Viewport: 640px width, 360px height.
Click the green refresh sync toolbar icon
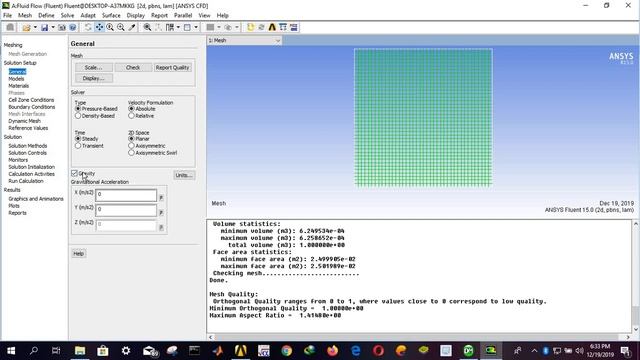click(x=261, y=27)
